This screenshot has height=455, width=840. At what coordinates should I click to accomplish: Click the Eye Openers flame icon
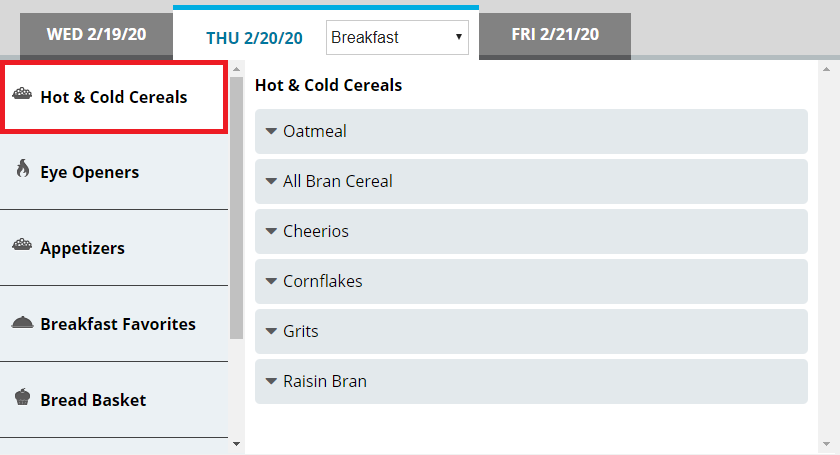(22, 170)
